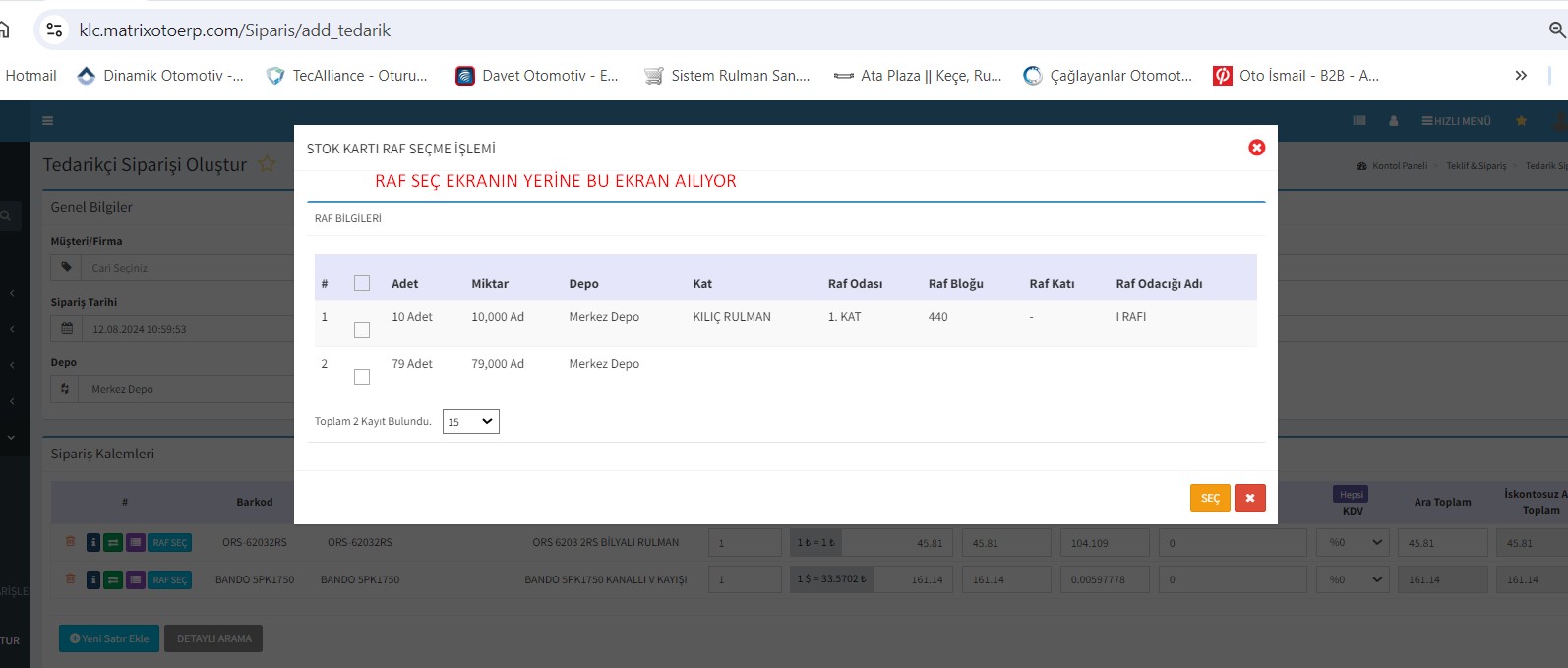Tick the 79 Adet row checkbox
Viewport: 1568px width, 668px height.
click(x=362, y=377)
